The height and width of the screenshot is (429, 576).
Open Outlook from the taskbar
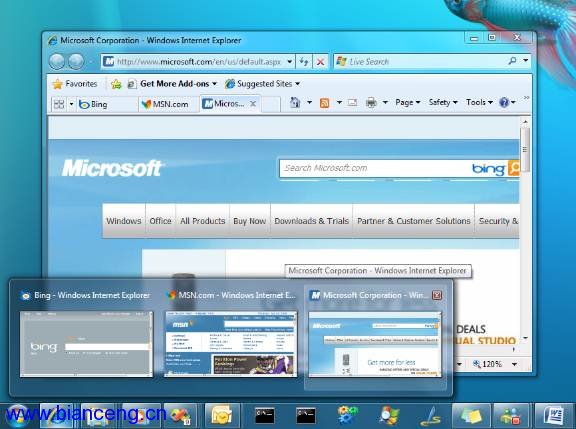pyautogui.click(x=222, y=415)
